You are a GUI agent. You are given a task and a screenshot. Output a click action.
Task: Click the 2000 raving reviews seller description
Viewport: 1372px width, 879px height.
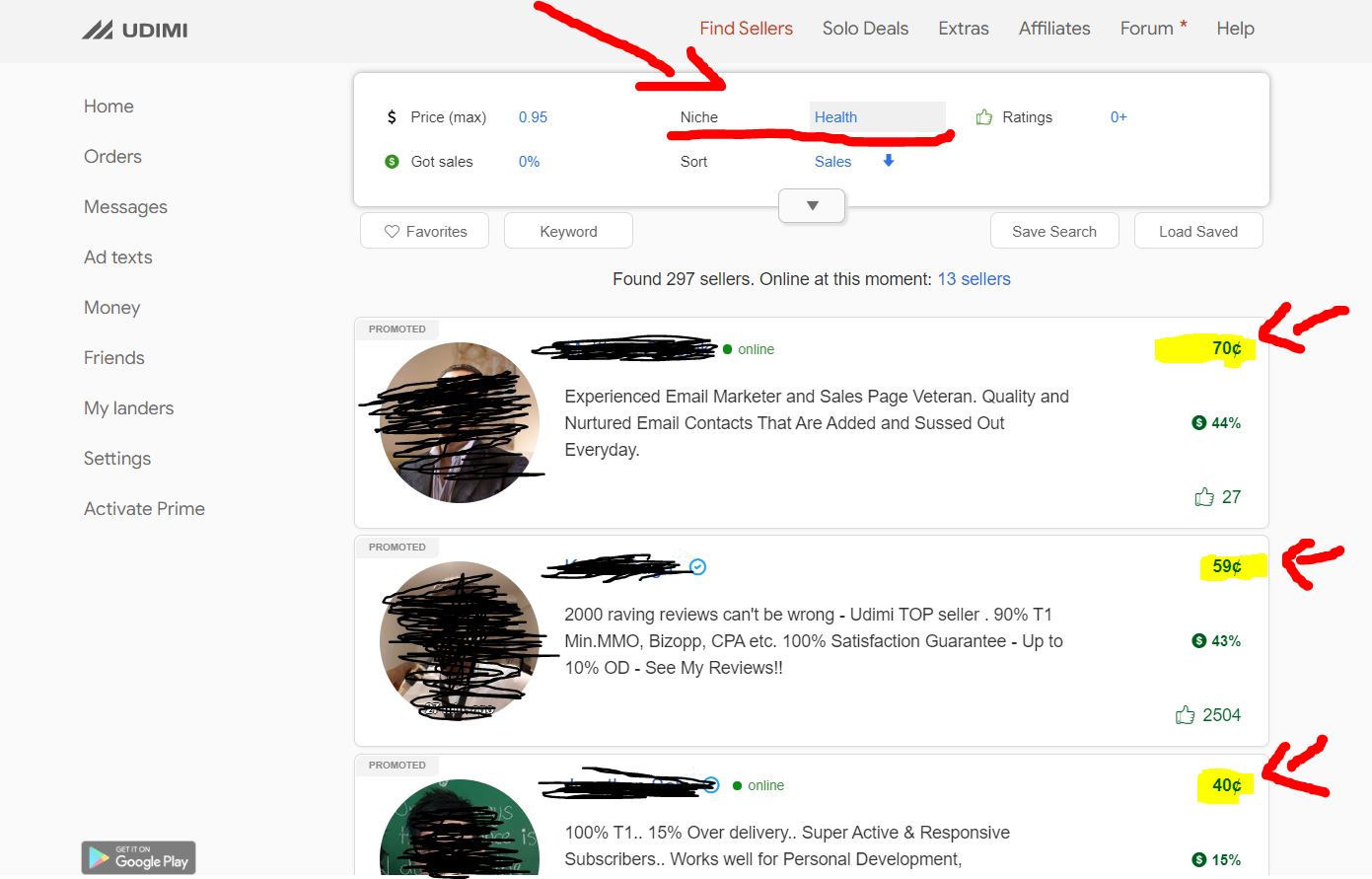(814, 641)
